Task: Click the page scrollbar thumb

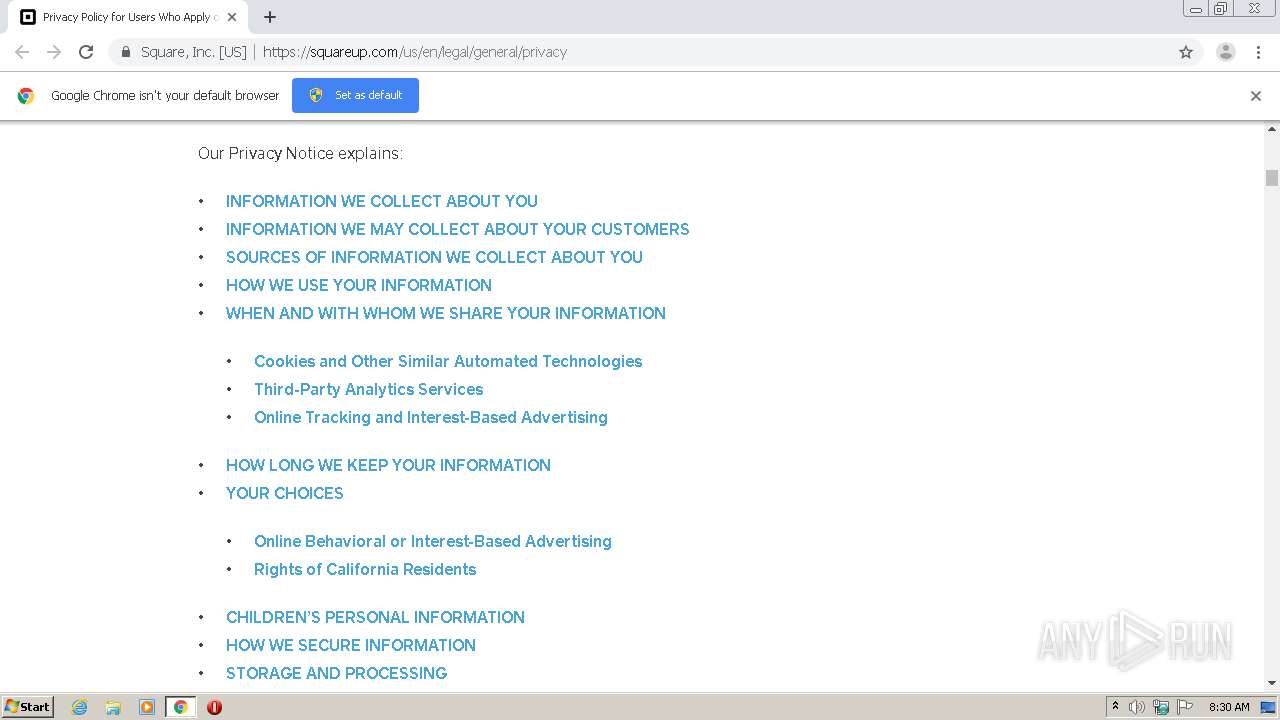Action: (1272, 178)
